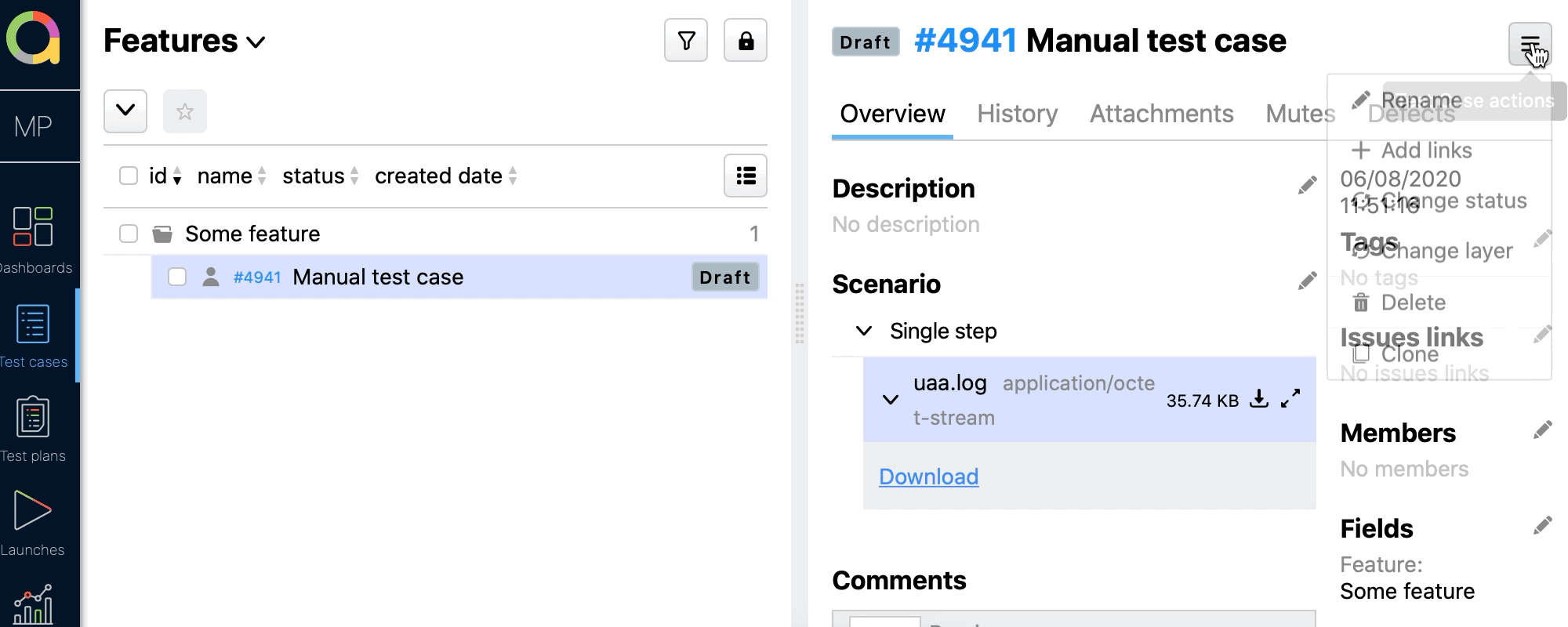This screenshot has height=627, width=1568.
Task: Collapse the uaa.log attachment chevron
Action: coord(891,400)
